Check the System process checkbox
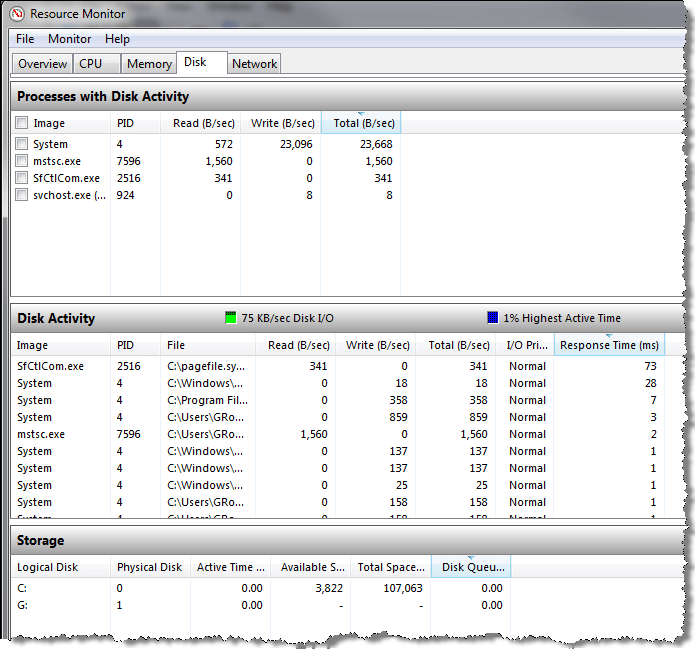 (x=22, y=144)
